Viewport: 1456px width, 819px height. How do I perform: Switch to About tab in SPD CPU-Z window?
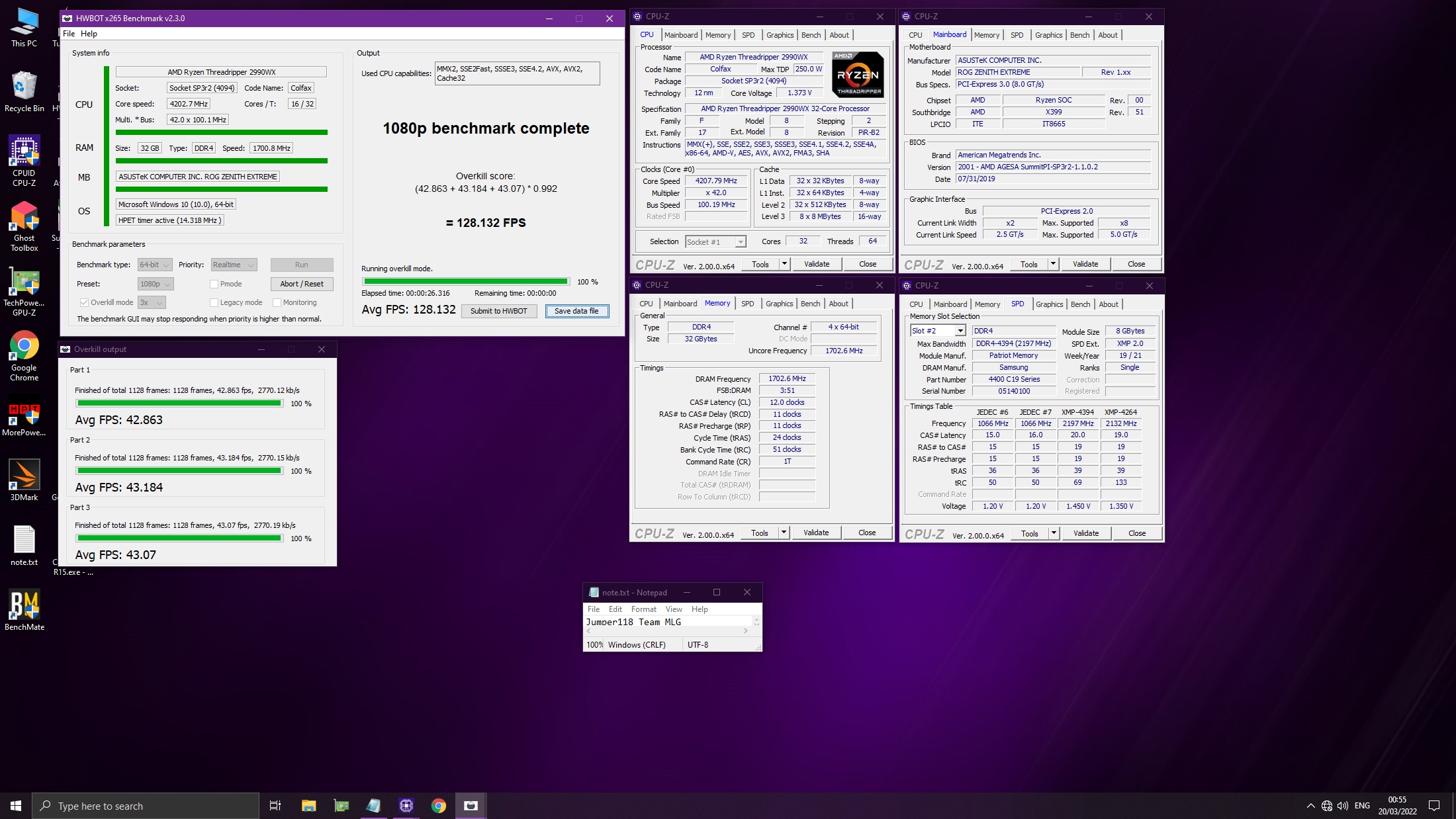tap(1109, 304)
